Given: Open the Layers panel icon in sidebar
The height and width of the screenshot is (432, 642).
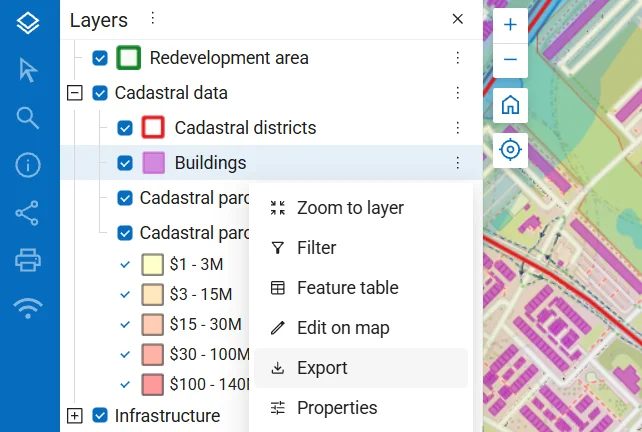Looking at the screenshot, I should pyautogui.click(x=28, y=23).
